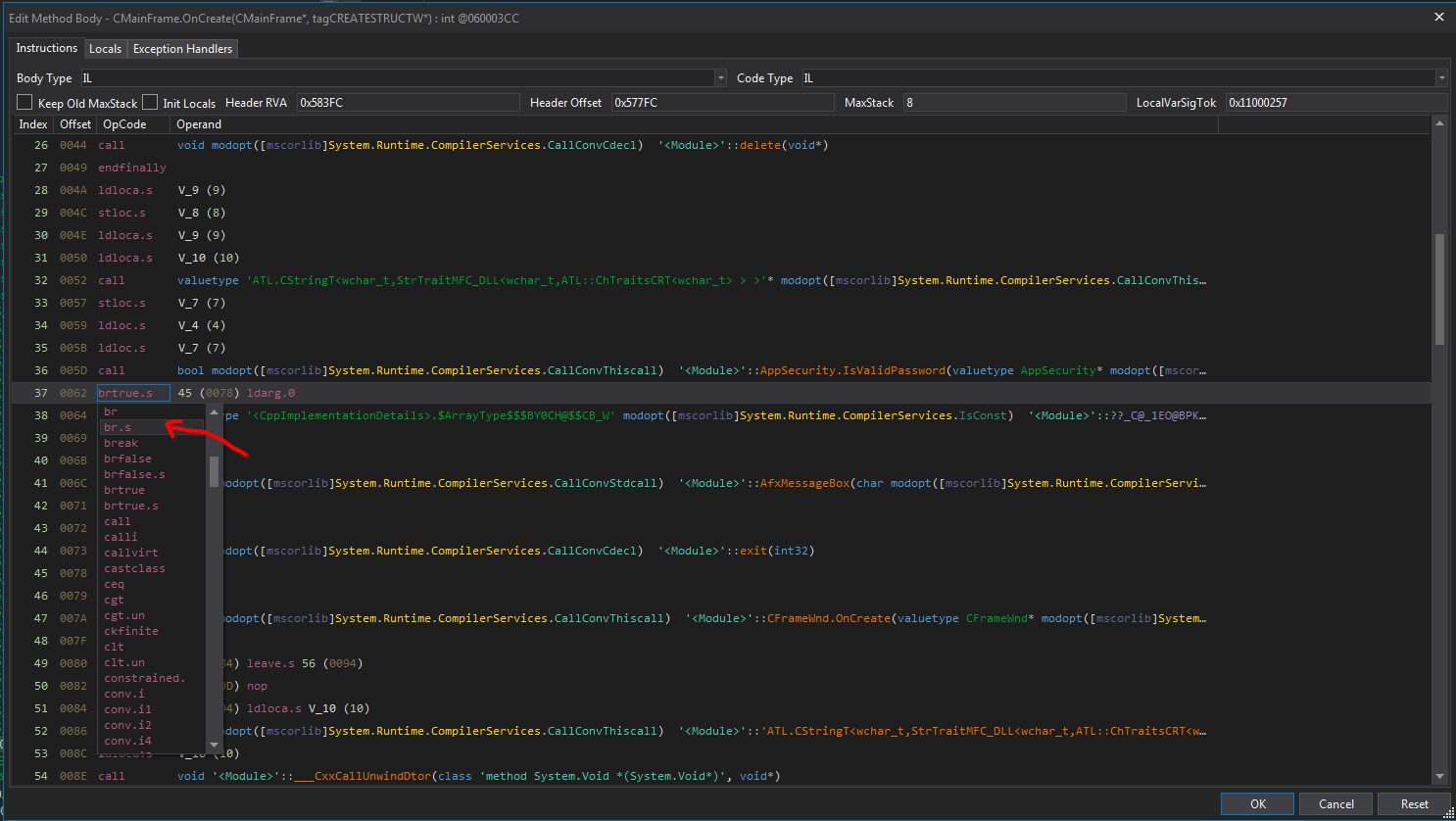
Task: Click the Cancel button
Action: point(1335,803)
